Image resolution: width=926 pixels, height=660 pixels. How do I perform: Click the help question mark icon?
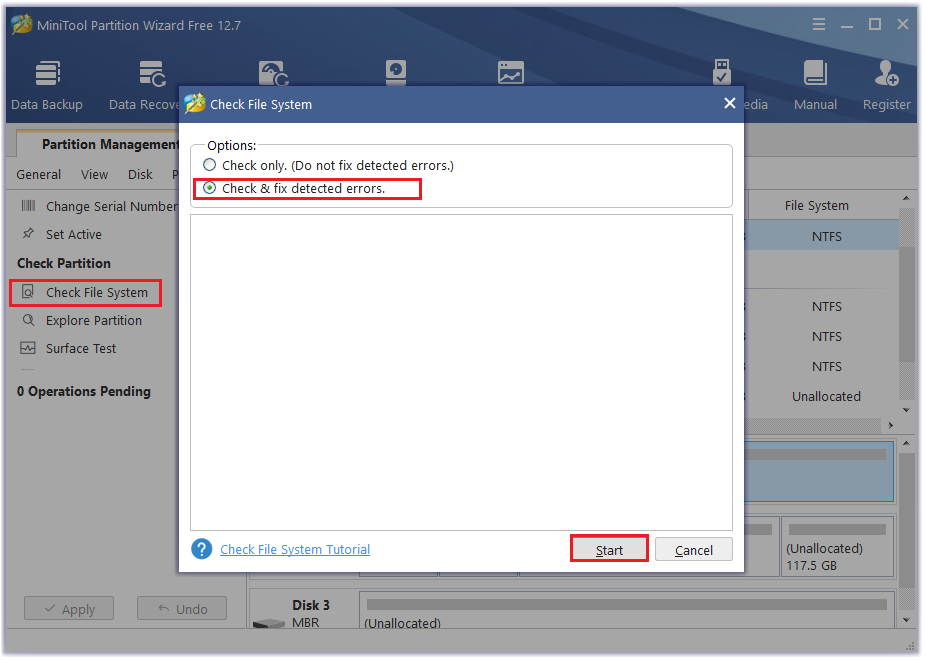[x=201, y=549]
